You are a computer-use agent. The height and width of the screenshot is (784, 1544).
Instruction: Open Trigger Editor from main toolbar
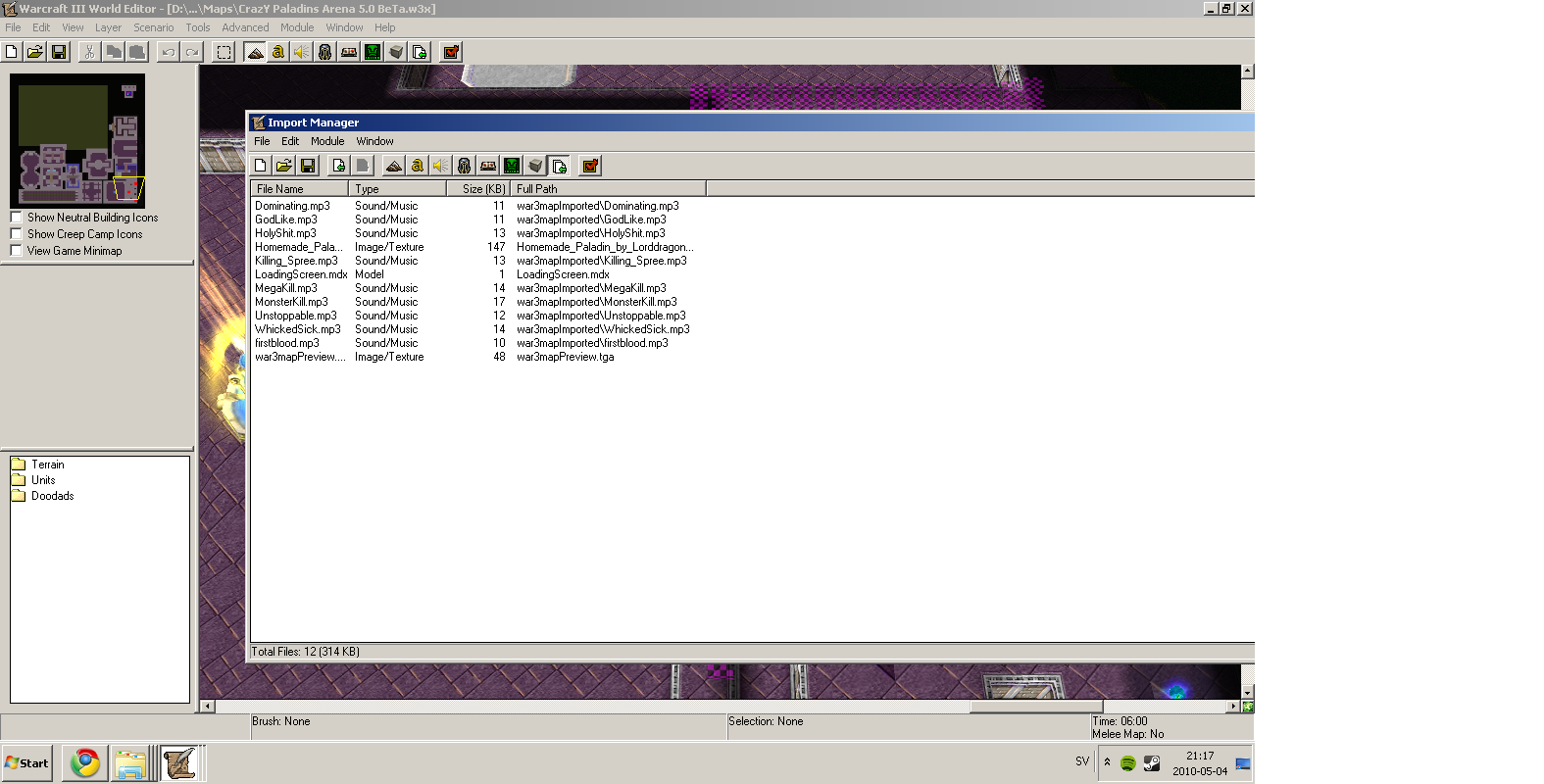(278, 52)
